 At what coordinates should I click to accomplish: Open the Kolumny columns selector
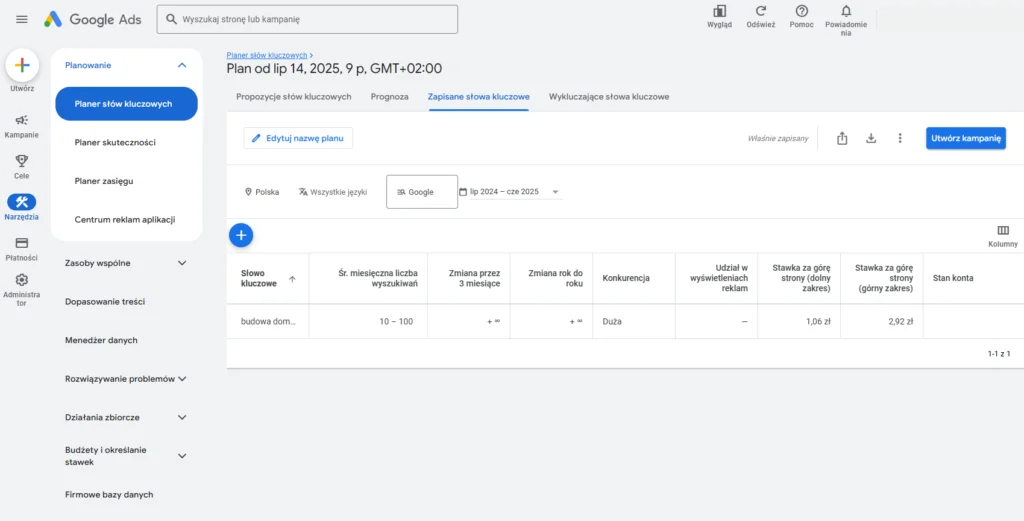[1003, 236]
